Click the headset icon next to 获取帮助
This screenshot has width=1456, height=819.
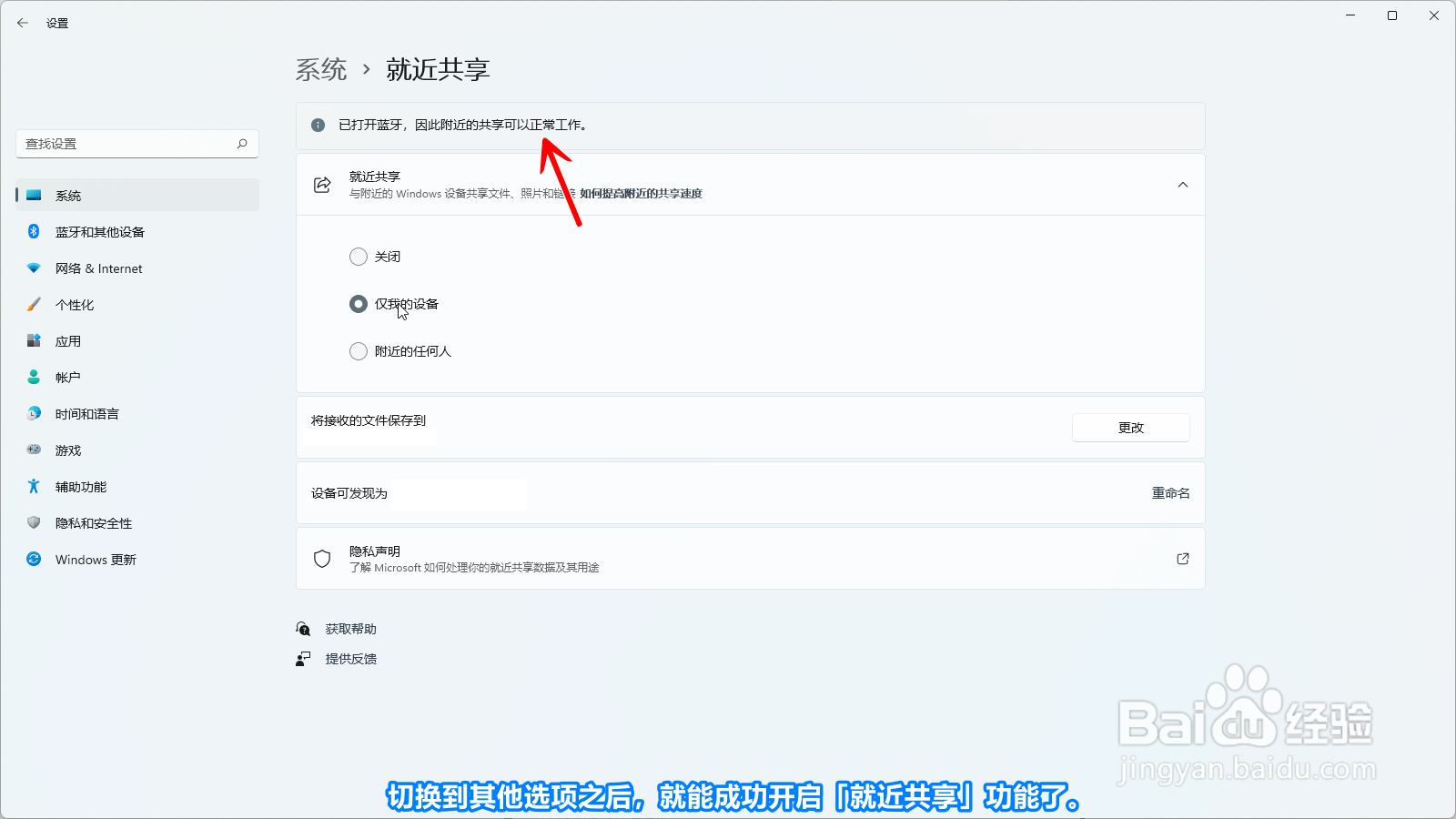click(303, 629)
